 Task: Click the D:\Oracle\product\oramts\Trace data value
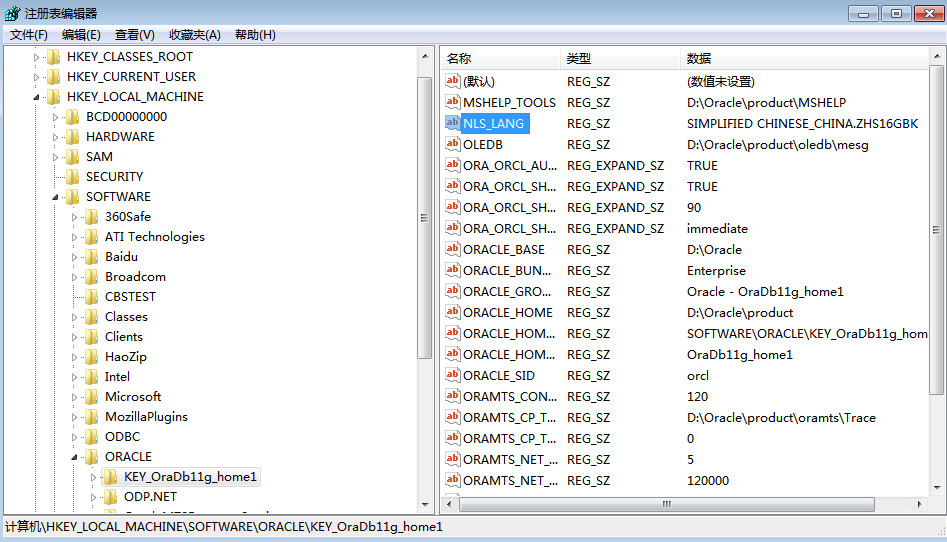781,418
